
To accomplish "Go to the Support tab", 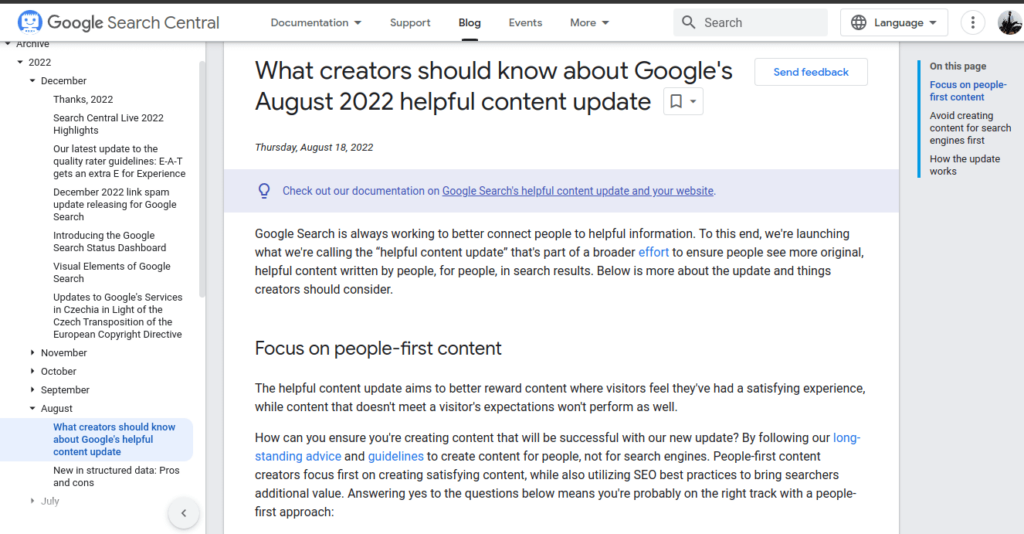I will click(x=410, y=22).
